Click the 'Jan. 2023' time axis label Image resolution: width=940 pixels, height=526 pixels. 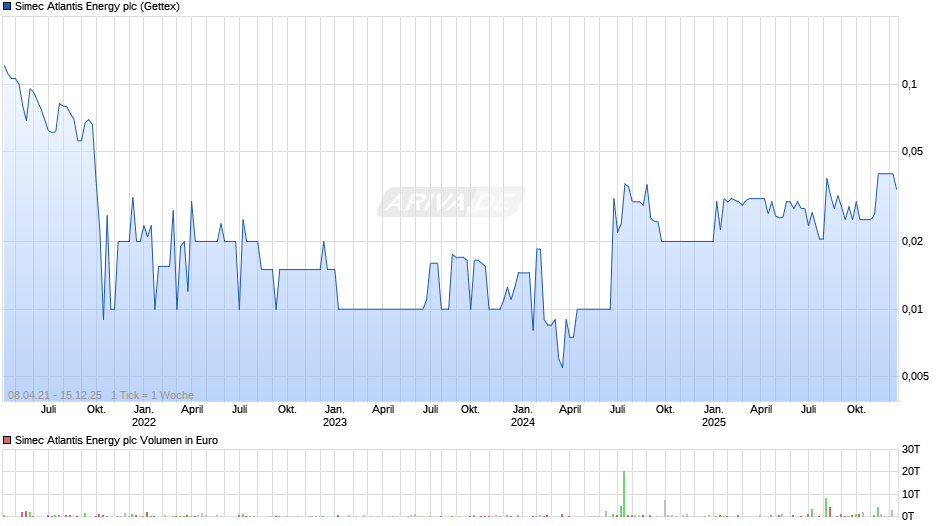point(335,416)
